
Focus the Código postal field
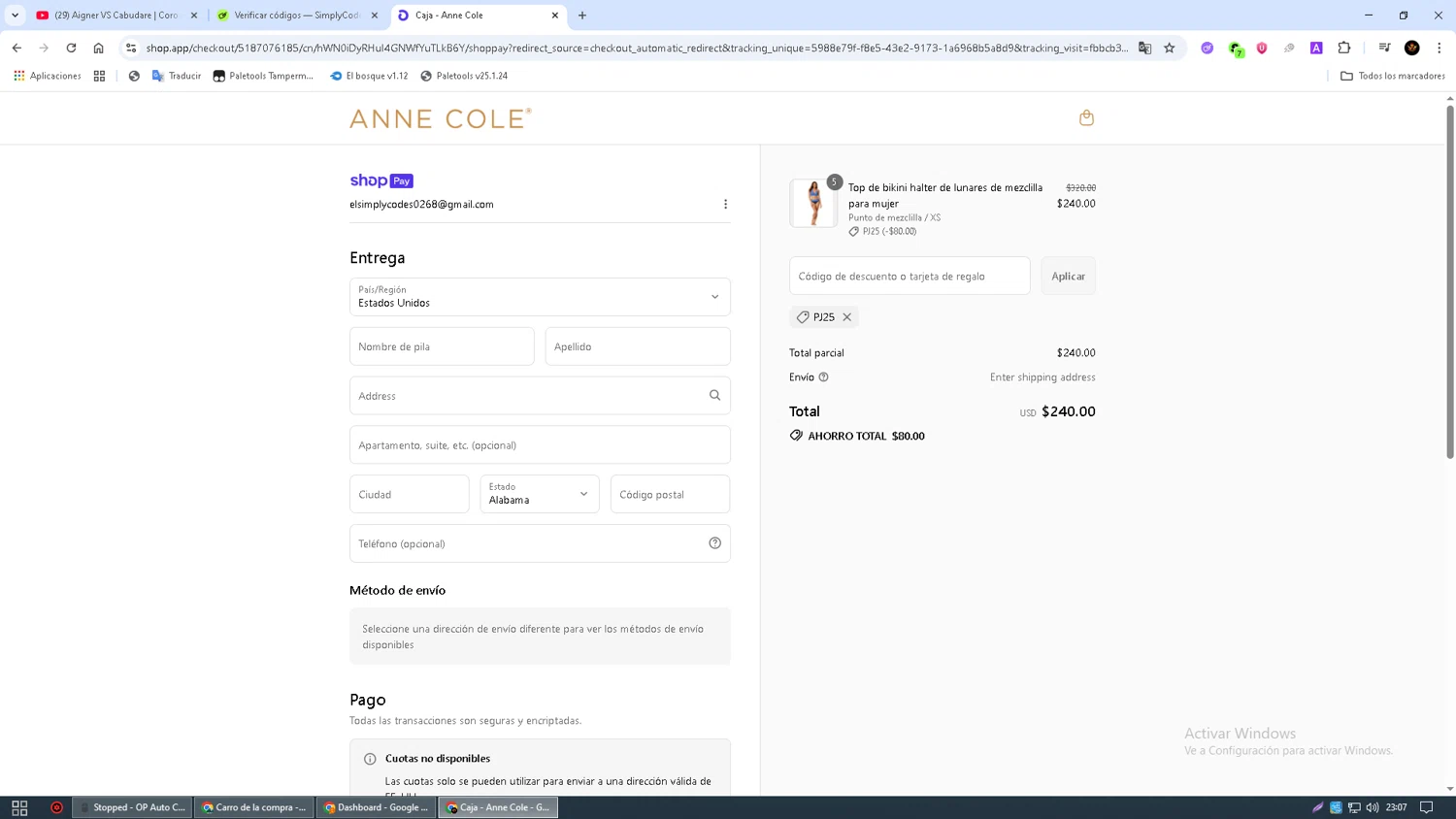click(x=670, y=494)
